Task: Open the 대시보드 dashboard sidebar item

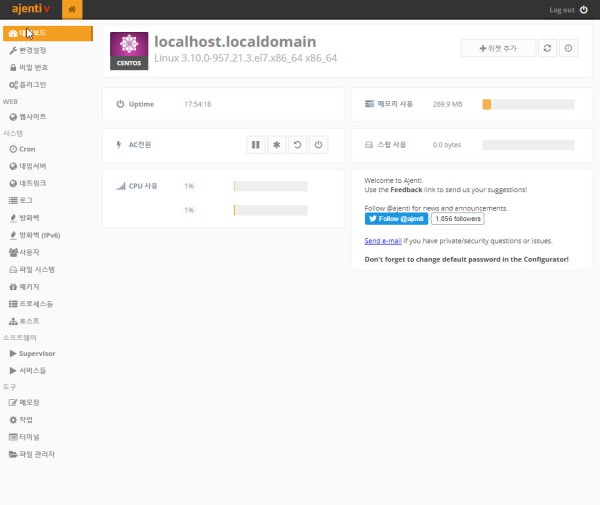Action: [x=47, y=33]
